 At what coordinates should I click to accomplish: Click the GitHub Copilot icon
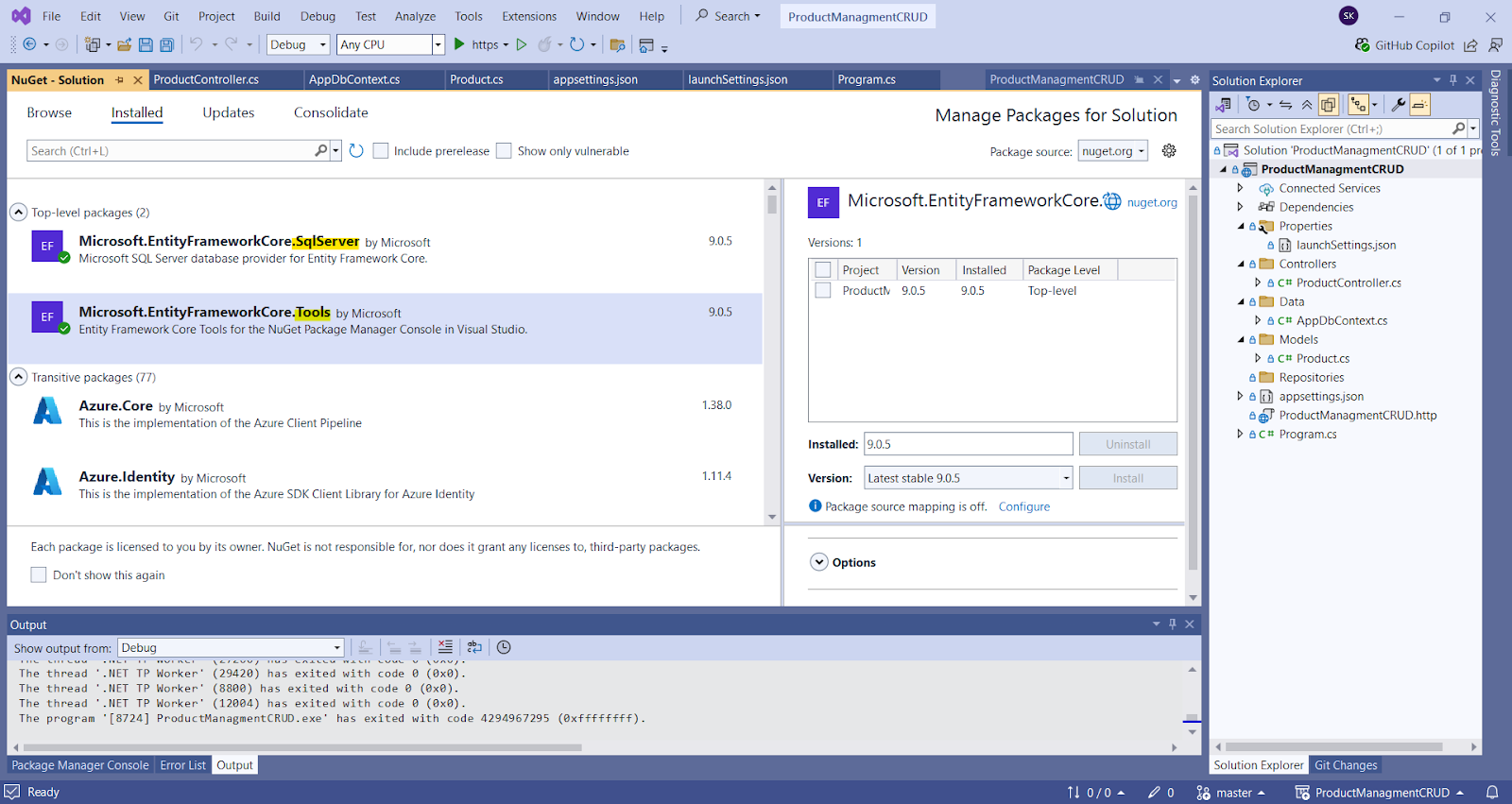coord(1362,44)
